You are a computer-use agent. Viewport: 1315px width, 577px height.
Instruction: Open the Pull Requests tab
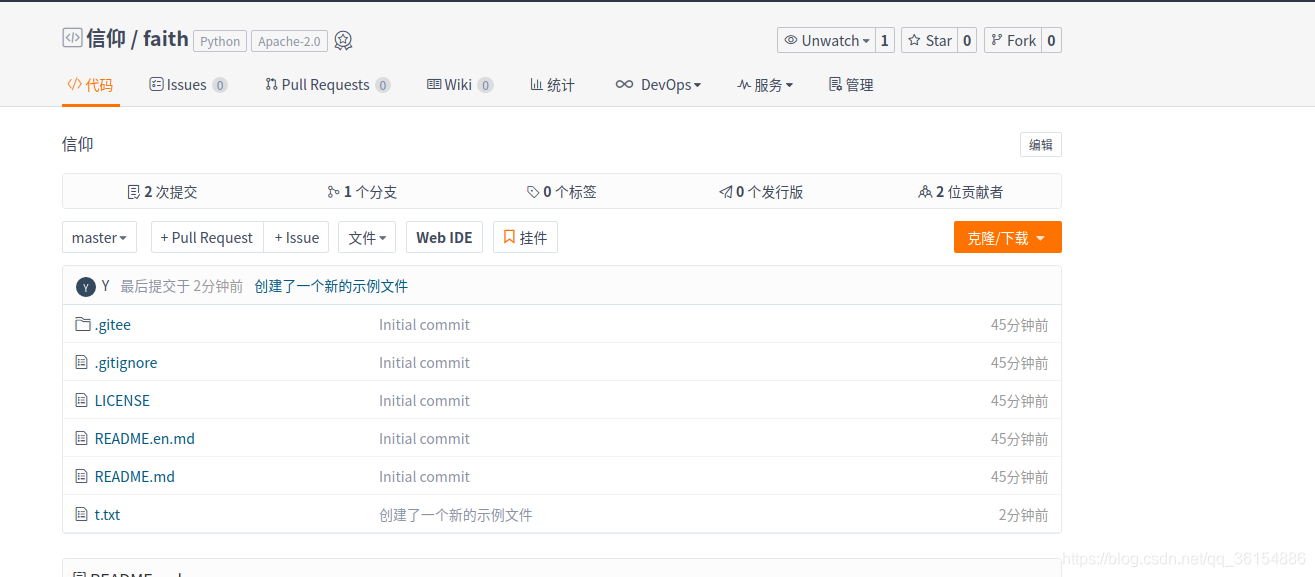click(327, 85)
